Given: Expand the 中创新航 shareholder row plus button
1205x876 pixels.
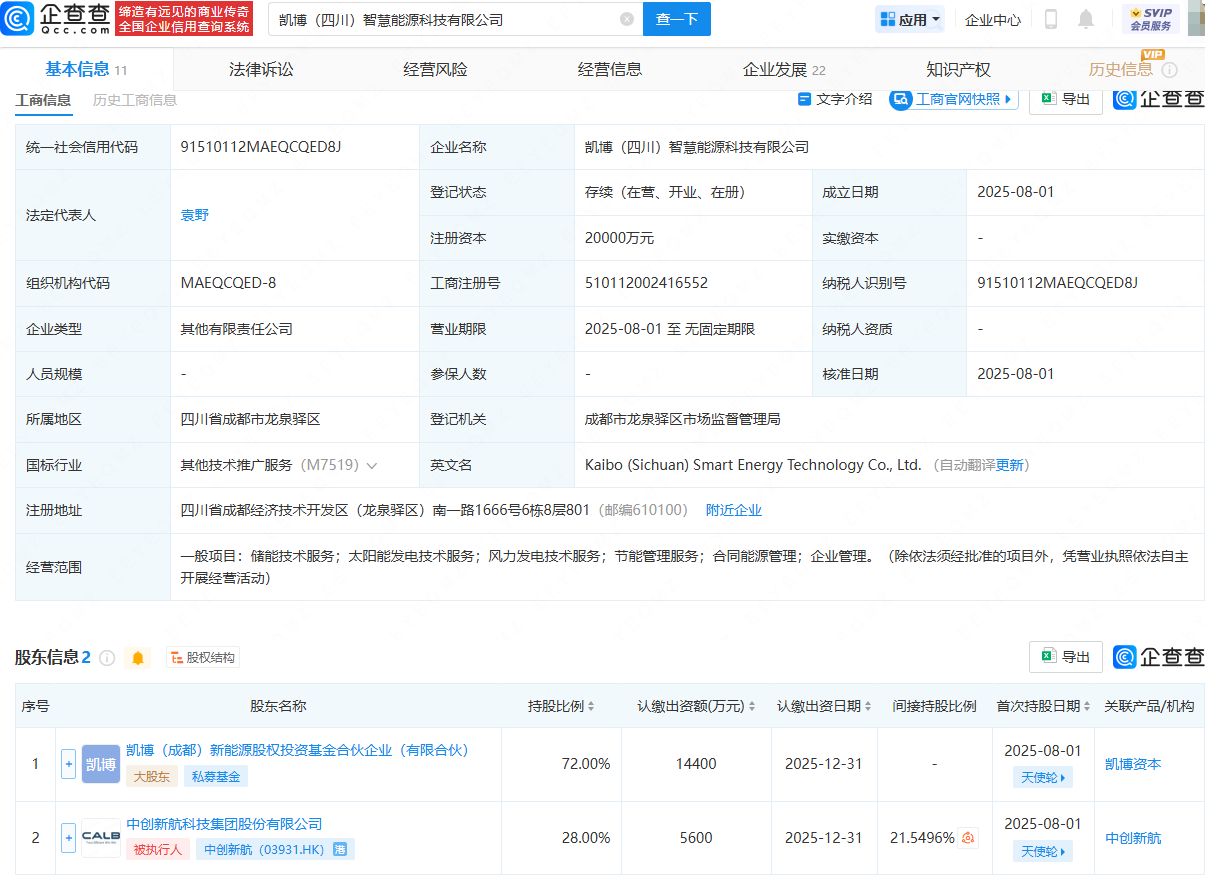Looking at the screenshot, I should [69, 838].
